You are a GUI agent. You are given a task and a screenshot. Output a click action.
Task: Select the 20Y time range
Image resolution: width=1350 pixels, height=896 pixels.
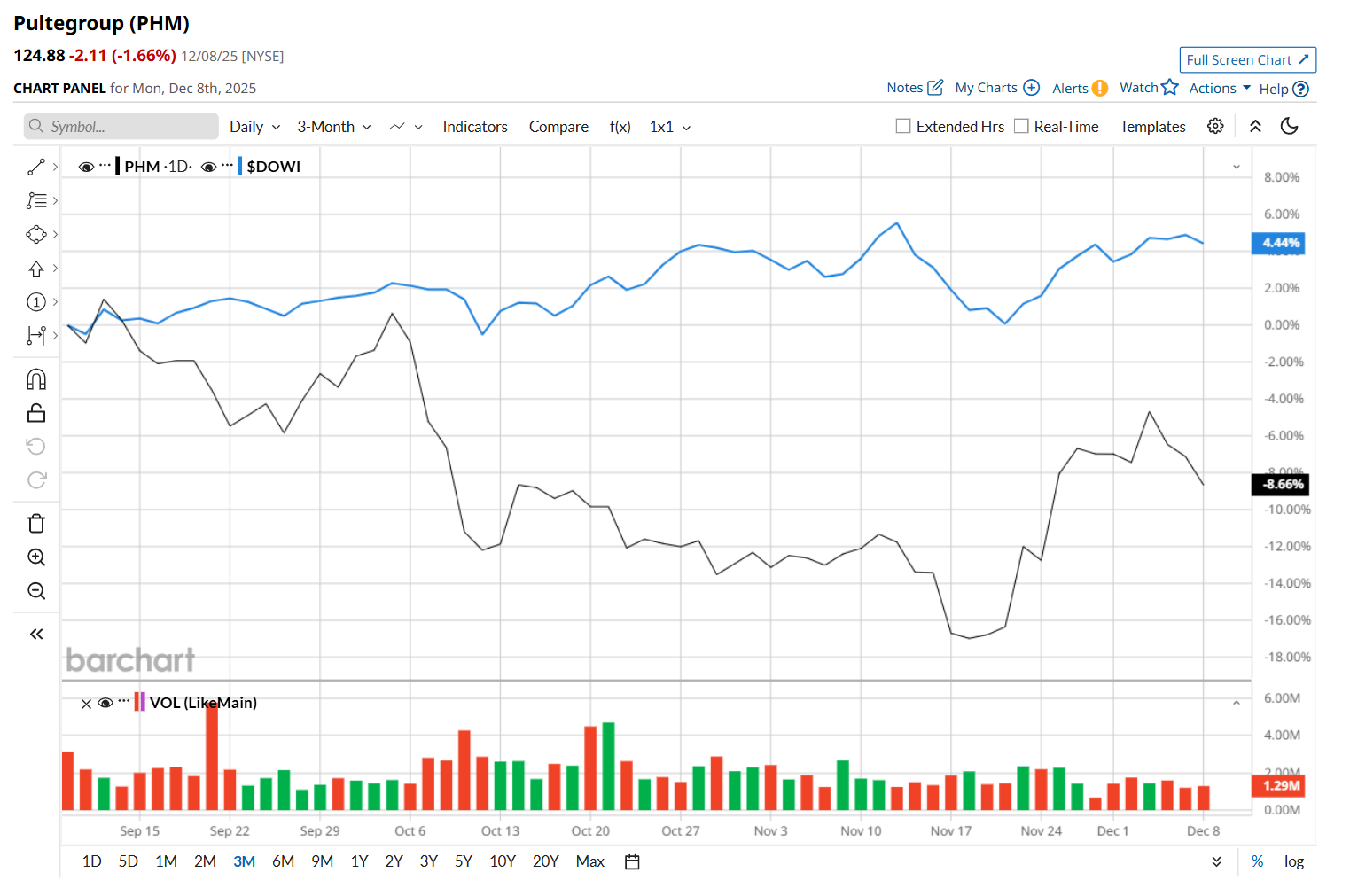click(545, 861)
